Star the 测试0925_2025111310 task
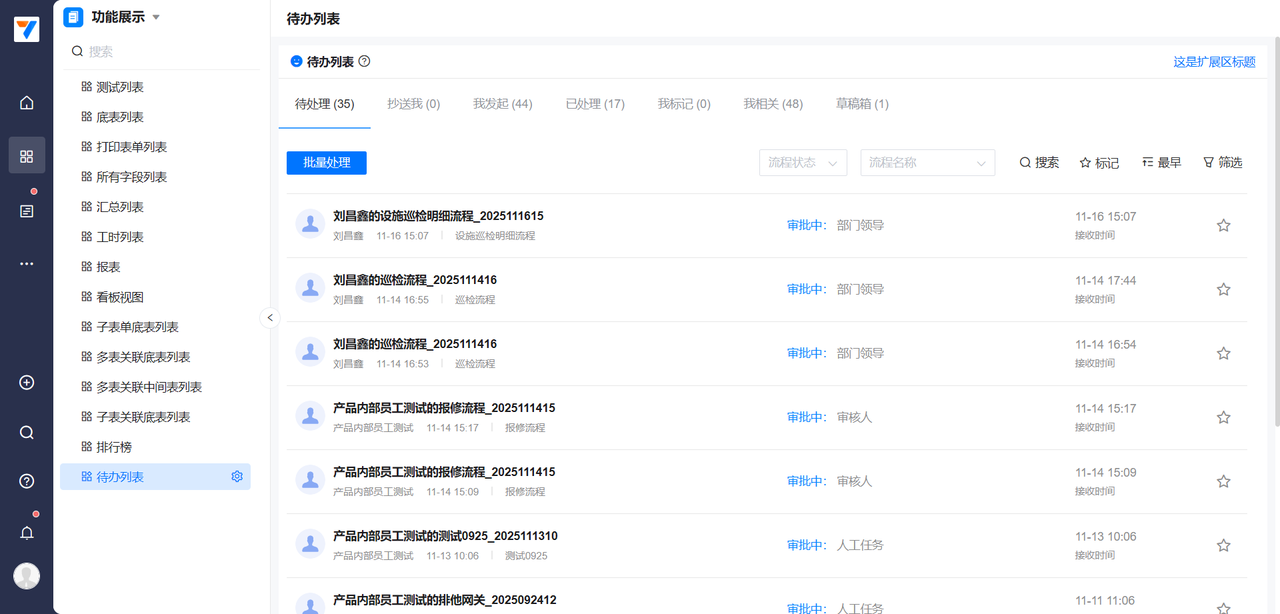Screen dimensions: 1280x614 point(1223,546)
